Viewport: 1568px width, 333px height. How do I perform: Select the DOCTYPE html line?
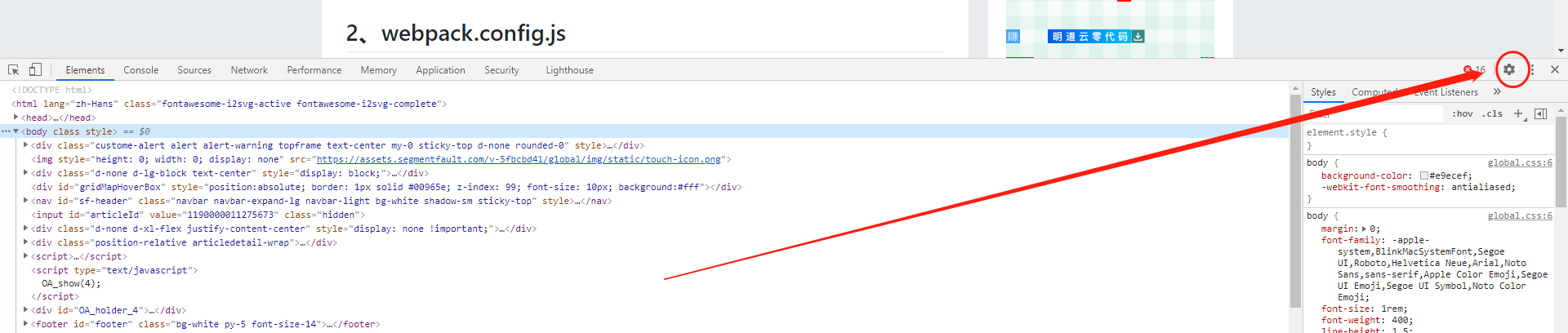click(x=51, y=90)
